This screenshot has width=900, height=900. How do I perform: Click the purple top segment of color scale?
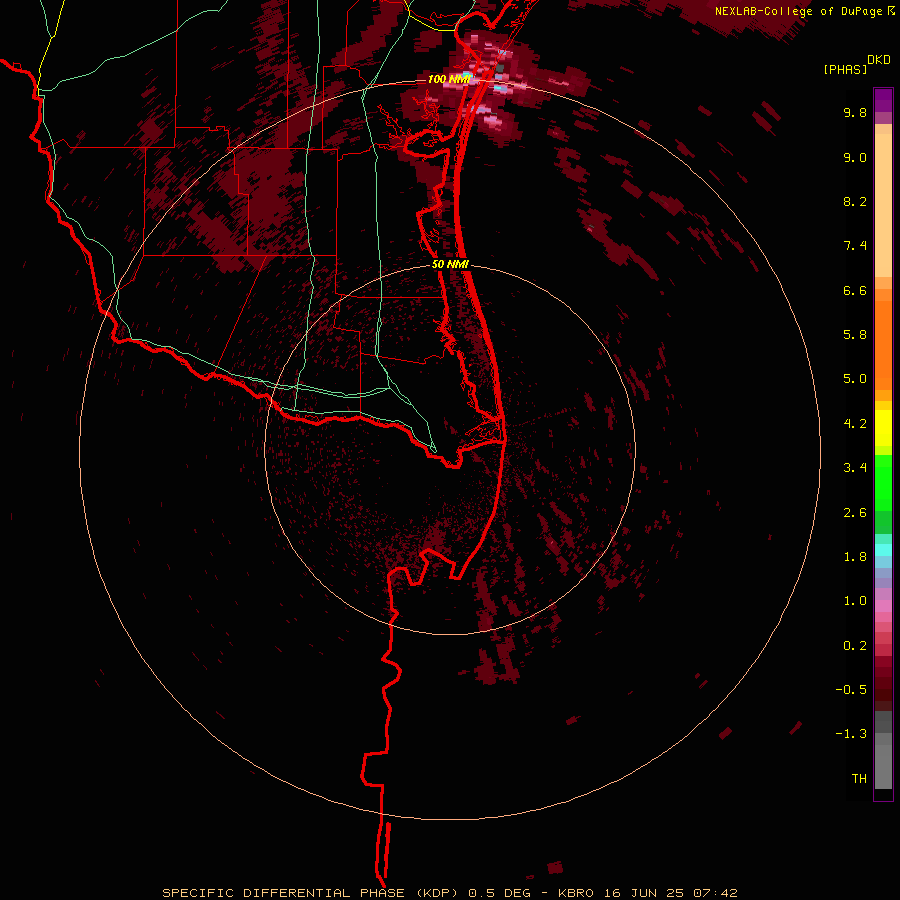(883, 100)
